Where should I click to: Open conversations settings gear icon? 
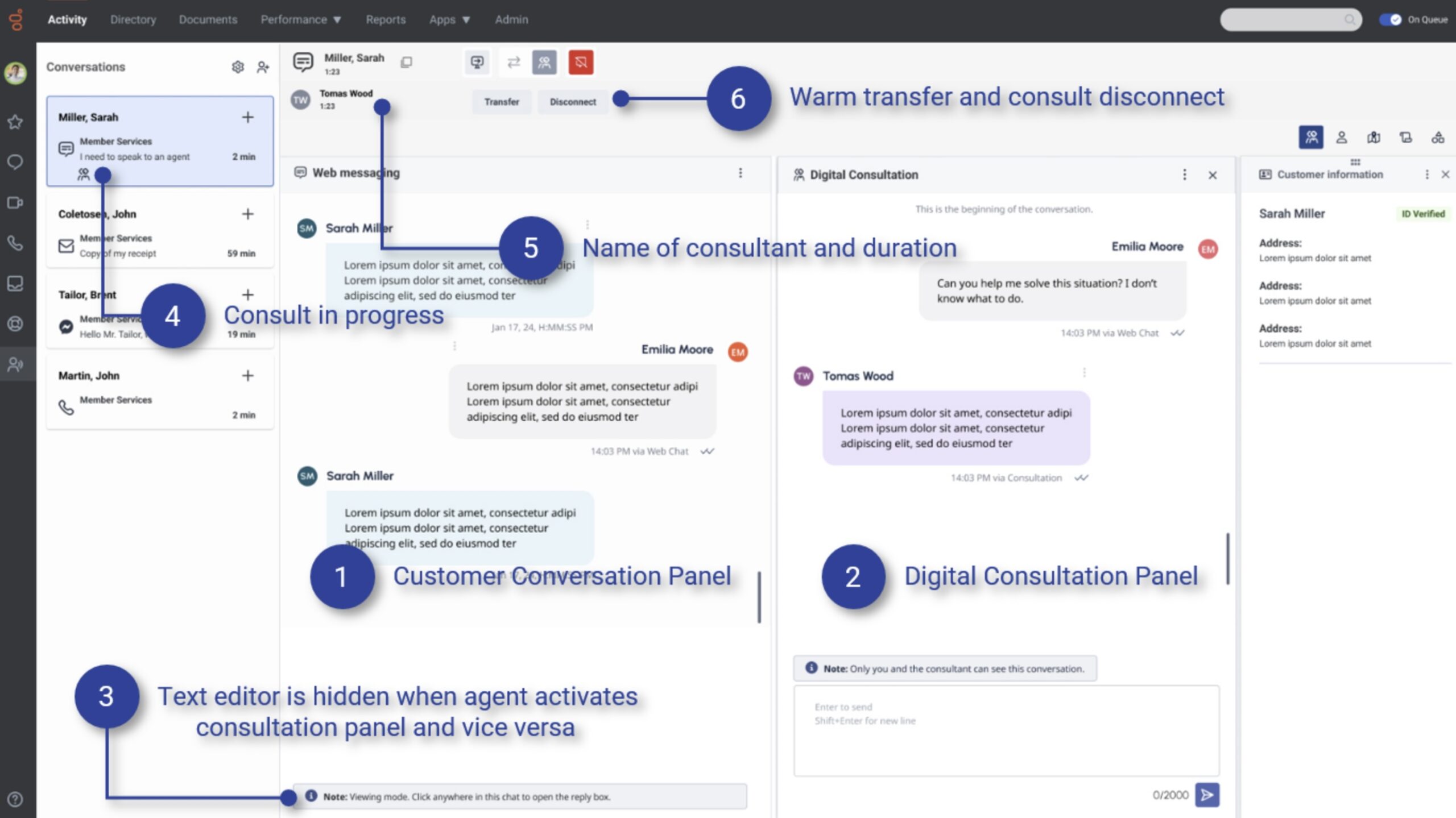tap(238, 67)
